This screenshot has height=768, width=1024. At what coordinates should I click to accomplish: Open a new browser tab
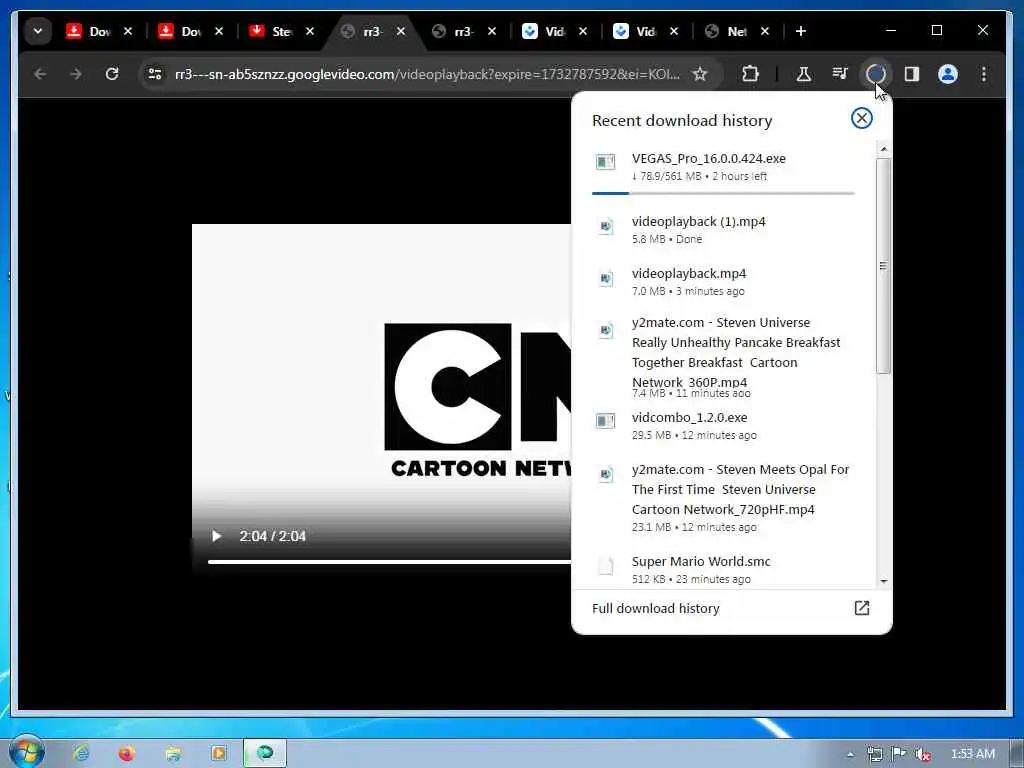click(x=801, y=31)
